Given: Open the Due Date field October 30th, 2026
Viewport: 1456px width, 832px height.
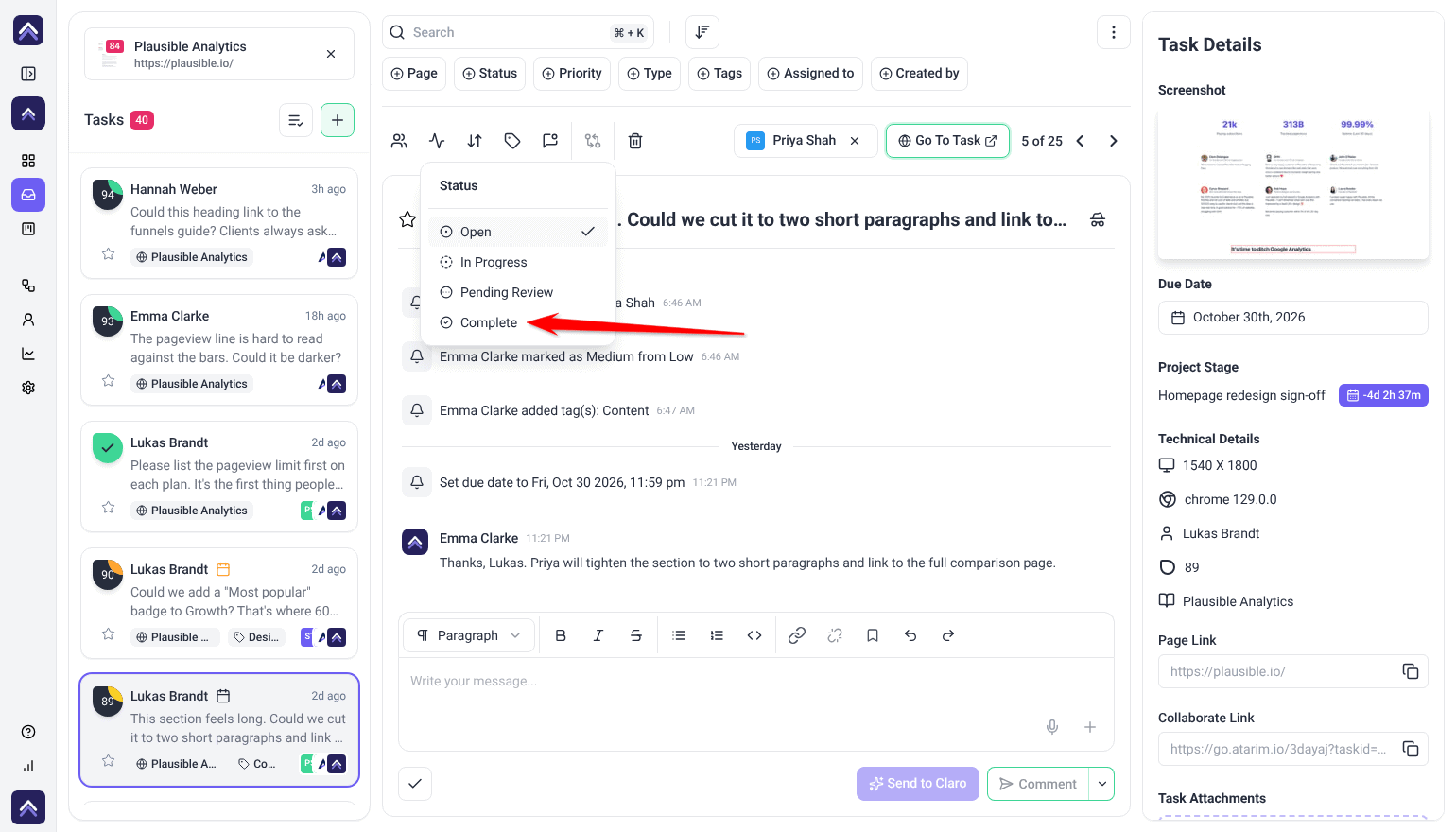Looking at the screenshot, I should pos(1293,318).
